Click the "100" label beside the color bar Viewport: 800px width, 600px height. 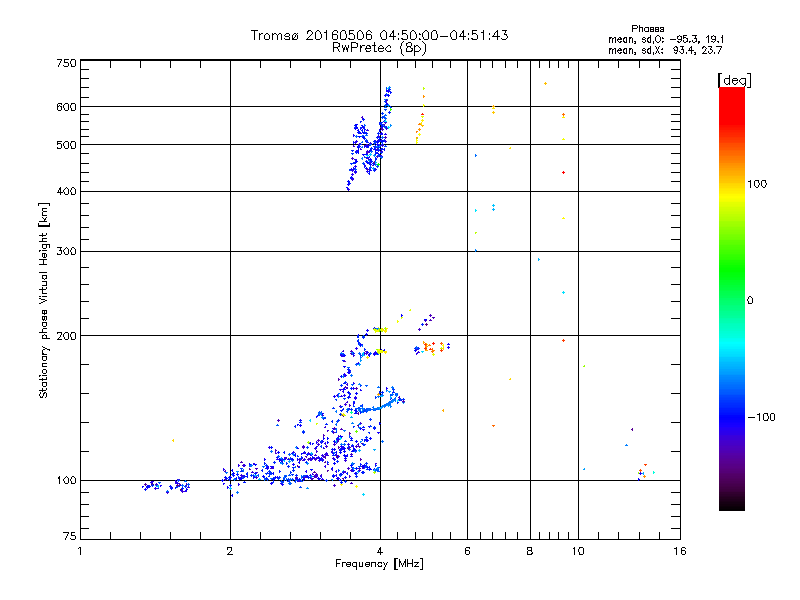click(x=757, y=184)
